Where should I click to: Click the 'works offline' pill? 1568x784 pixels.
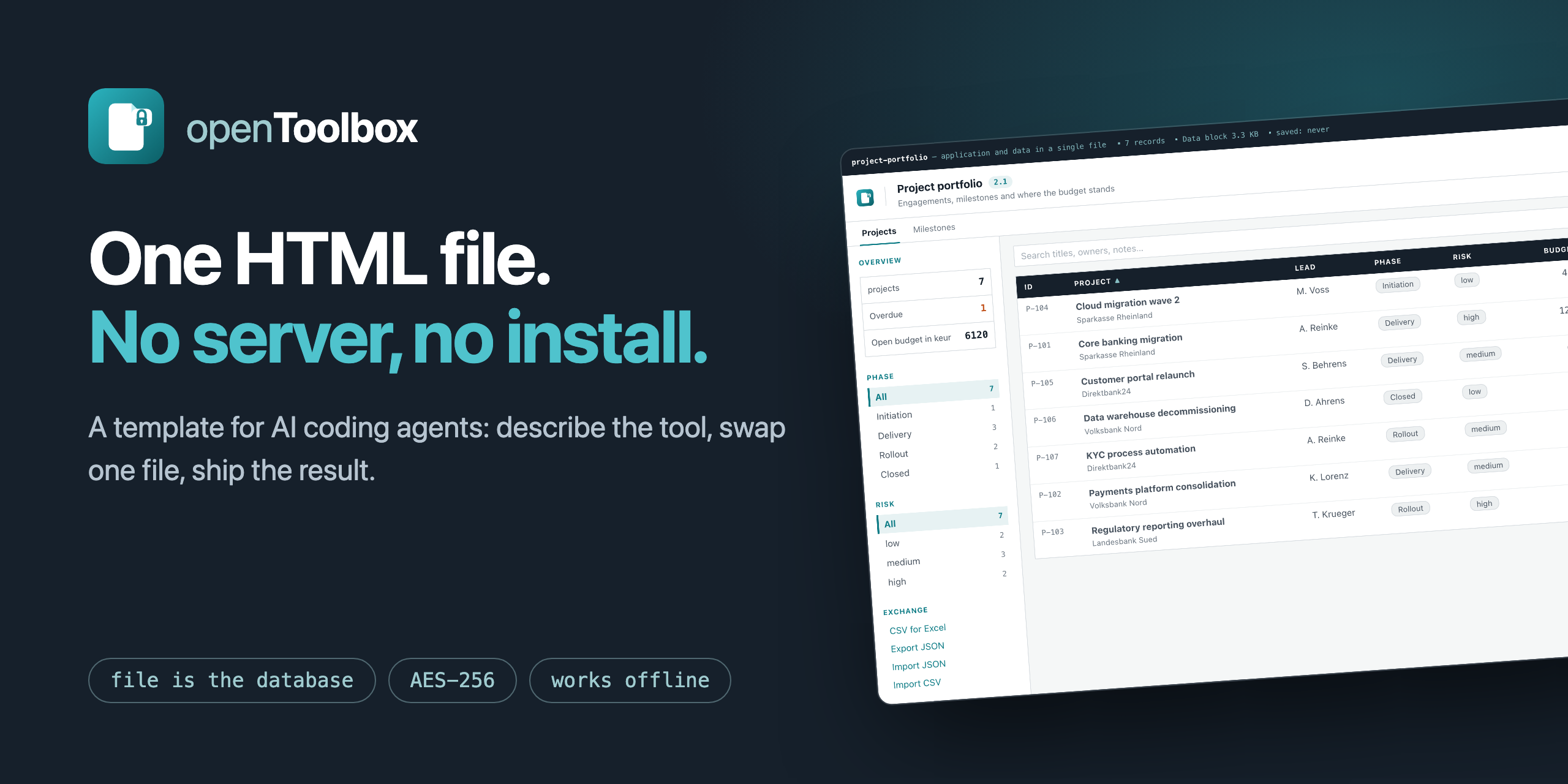(630, 680)
